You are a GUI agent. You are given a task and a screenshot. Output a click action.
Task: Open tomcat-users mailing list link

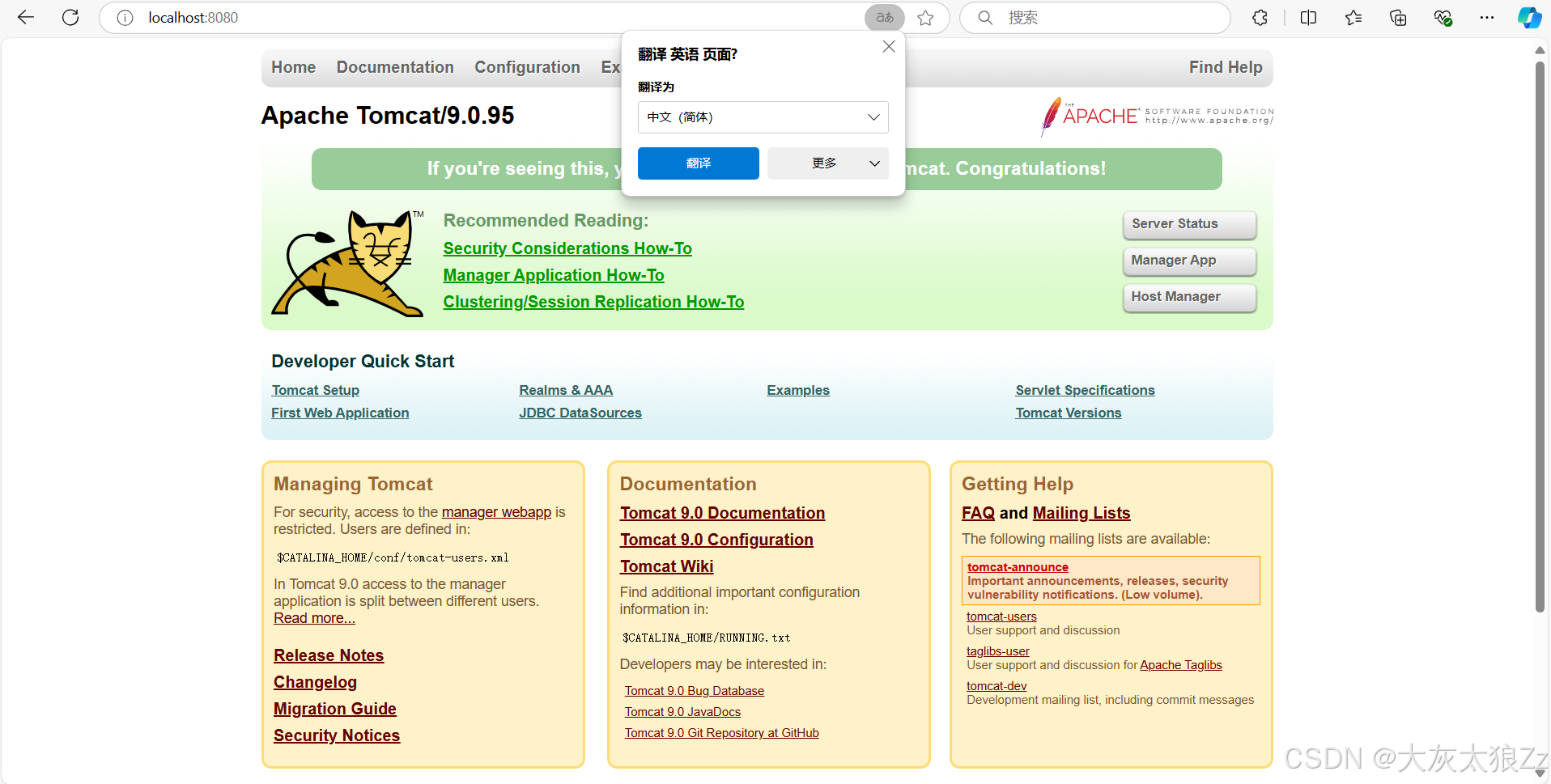tap(1001, 617)
